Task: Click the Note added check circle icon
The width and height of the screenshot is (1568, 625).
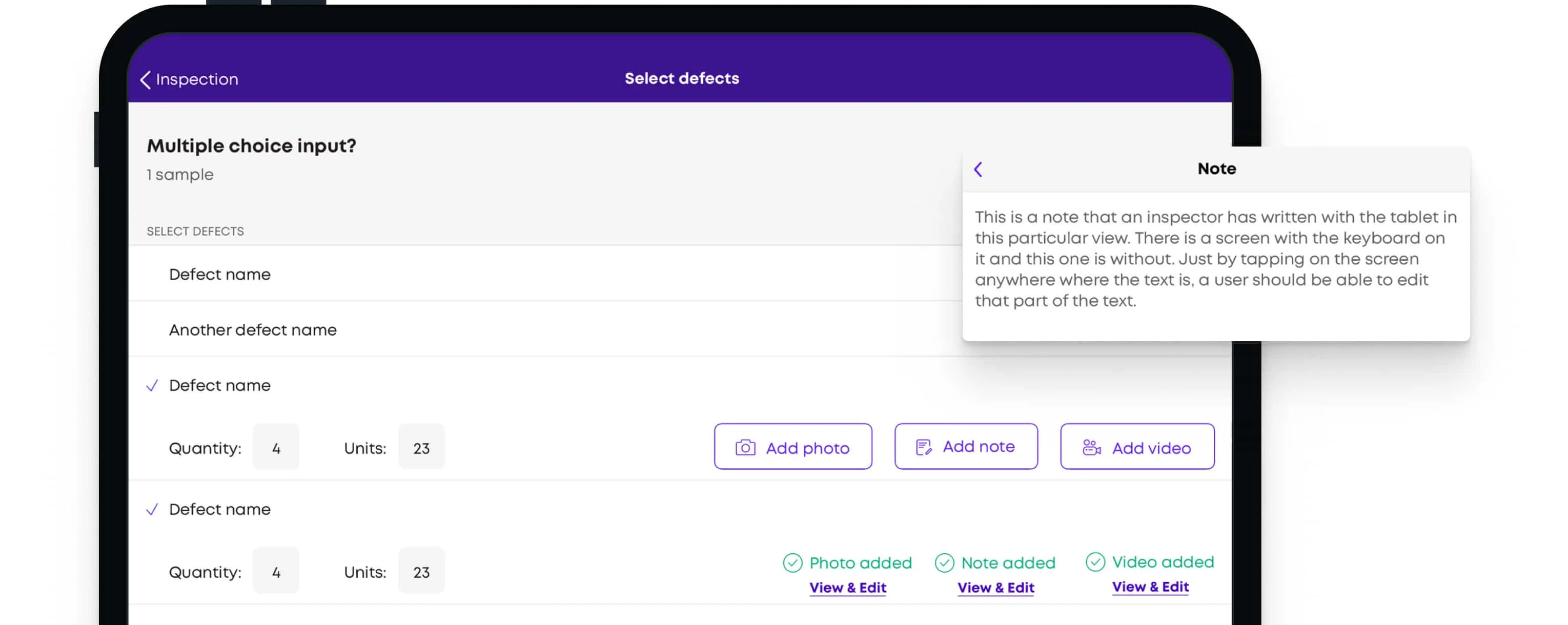Action: [x=944, y=563]
